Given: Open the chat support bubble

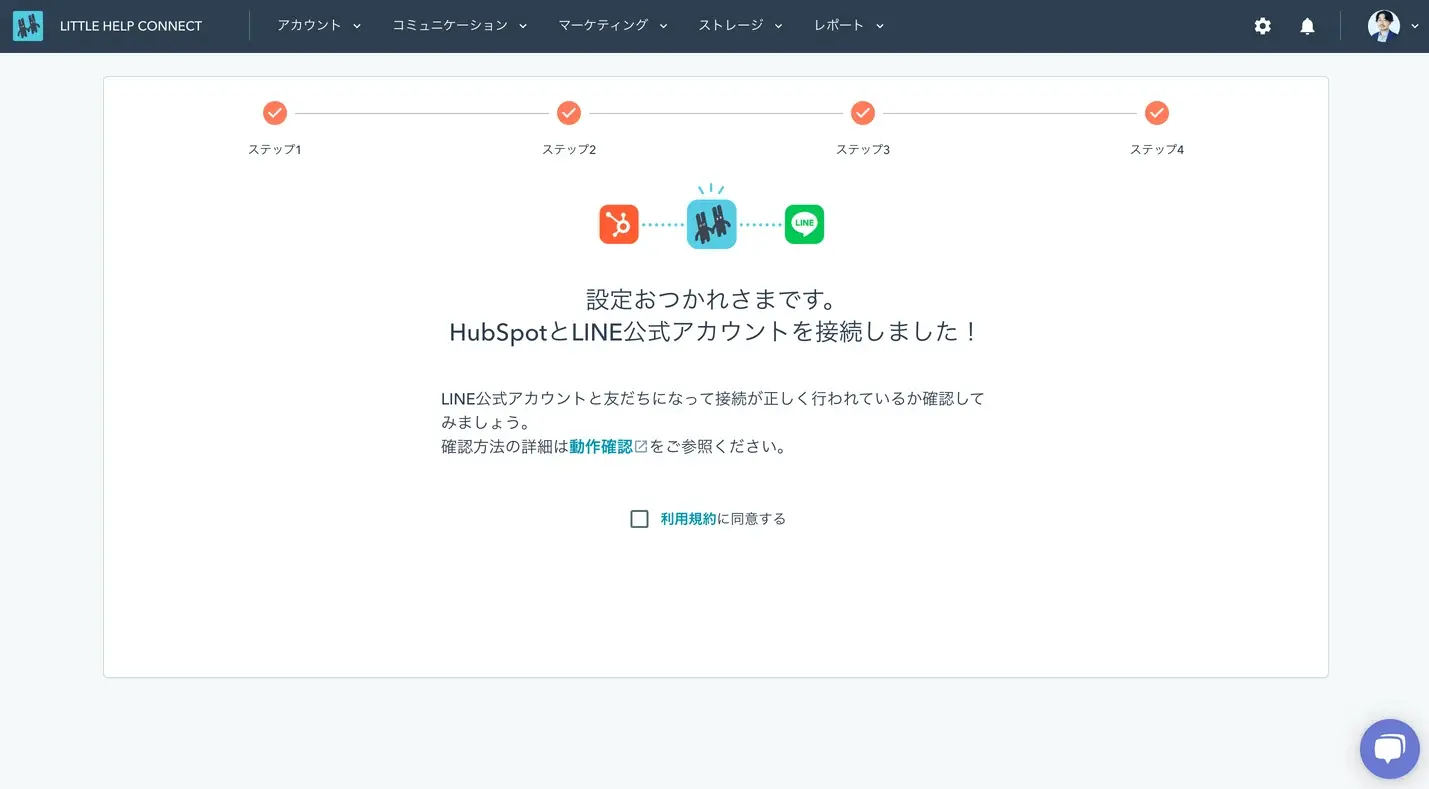Looking at the screenshot, I should point(1389,749).
